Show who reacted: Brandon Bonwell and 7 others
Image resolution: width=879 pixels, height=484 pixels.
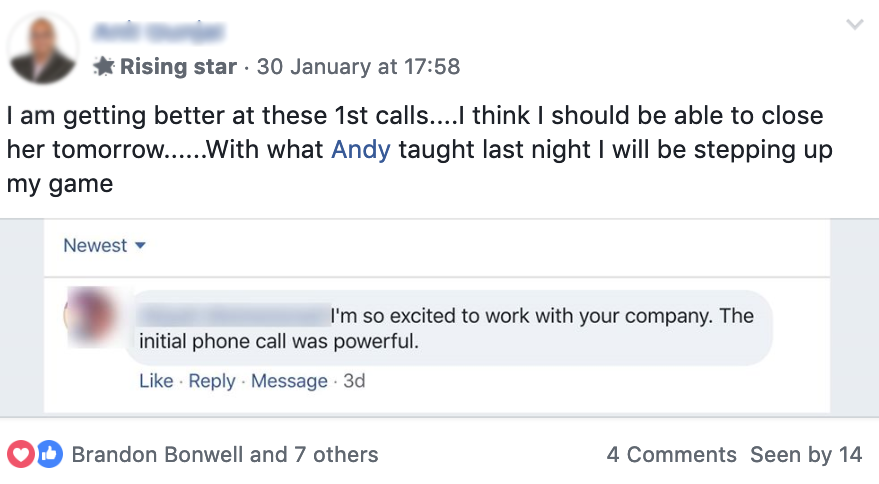tap(225, 454)
